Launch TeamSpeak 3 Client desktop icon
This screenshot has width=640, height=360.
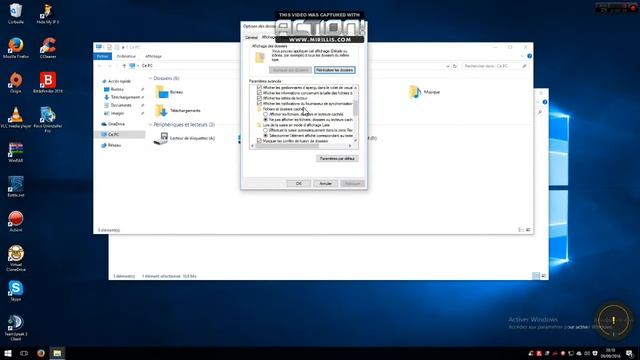coord(16,327)
